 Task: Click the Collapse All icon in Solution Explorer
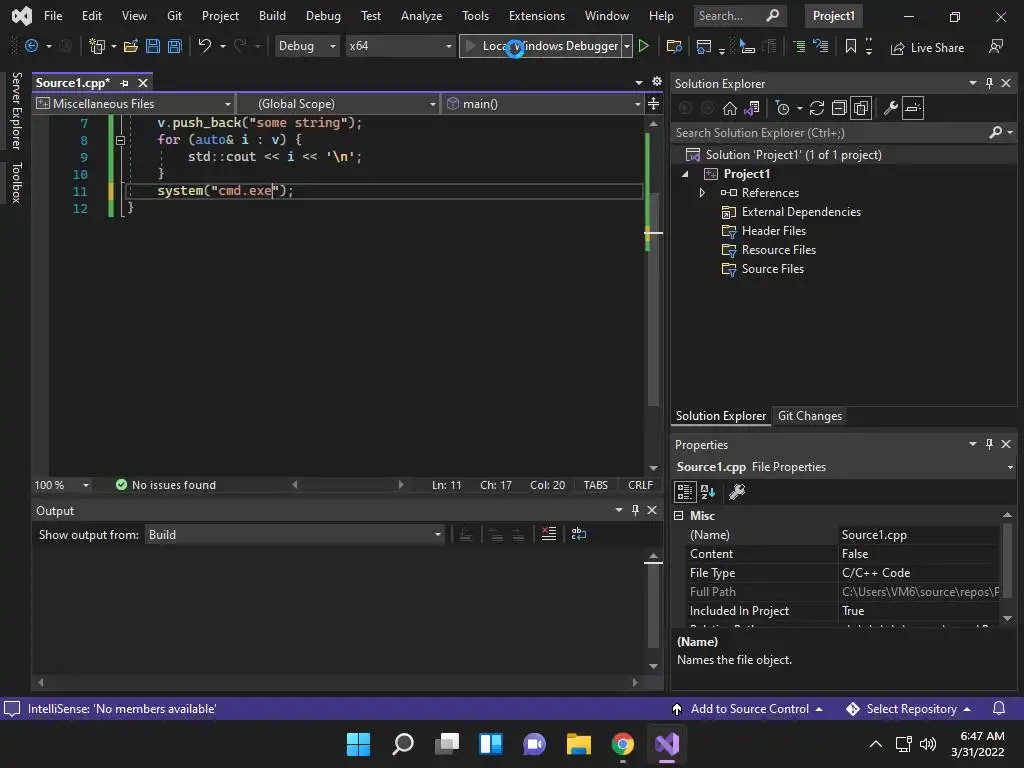pyautogui.click(x=839, y=108)
